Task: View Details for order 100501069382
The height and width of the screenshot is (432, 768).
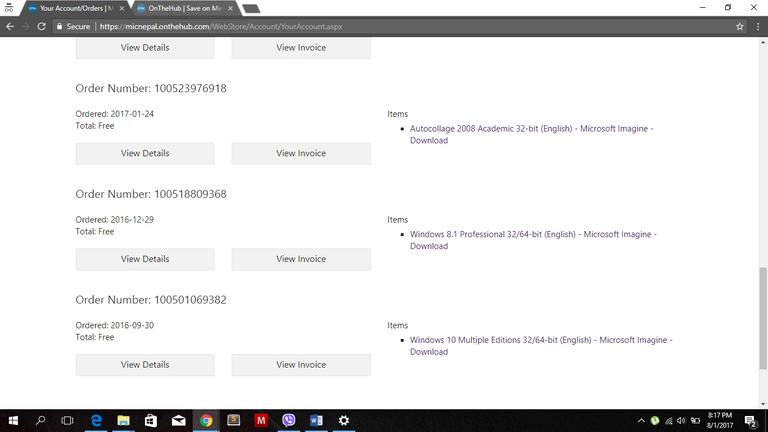Action: (145, 365)
